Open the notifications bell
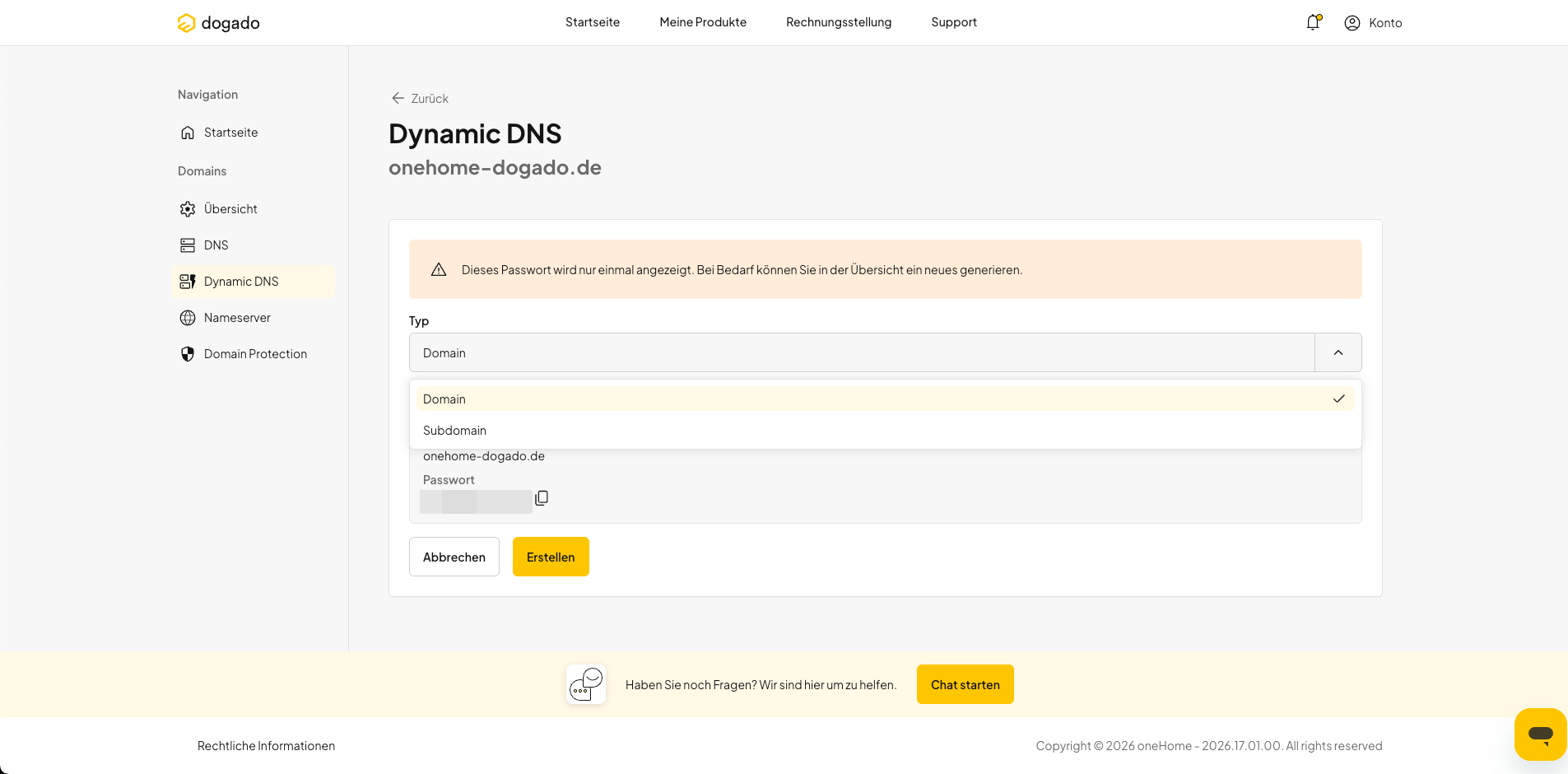 (1313, 22)
